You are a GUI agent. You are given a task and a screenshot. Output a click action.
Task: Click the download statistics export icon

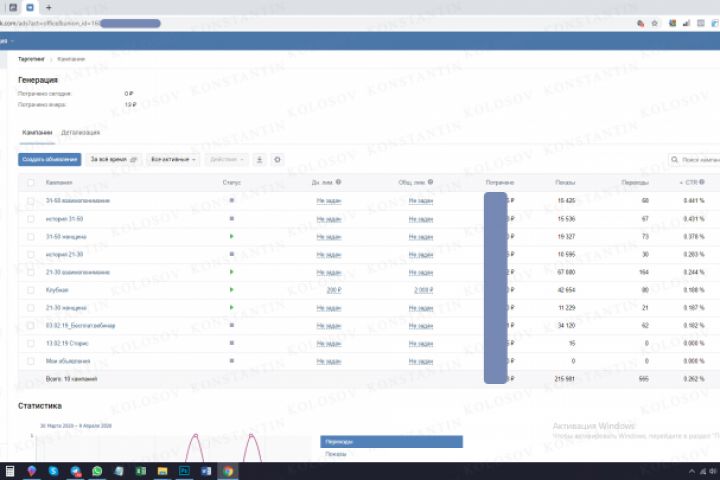pyautogui.click(x=259, y=159)
